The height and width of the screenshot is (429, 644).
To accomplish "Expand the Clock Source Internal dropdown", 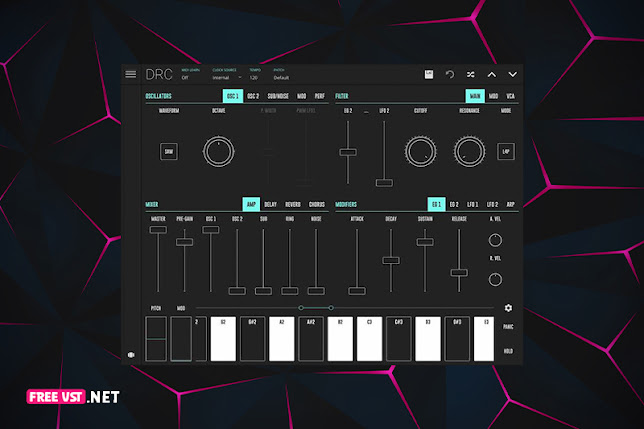I will [x=227, y=78].
